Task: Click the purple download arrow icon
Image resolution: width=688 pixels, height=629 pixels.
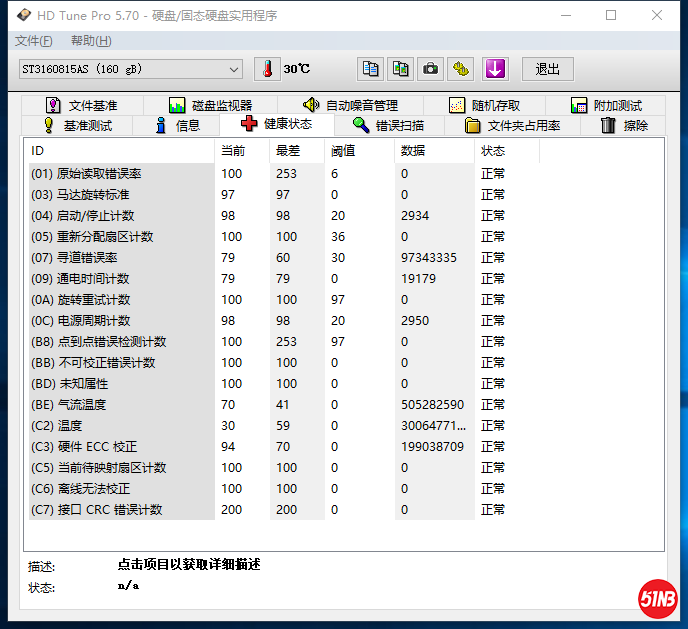Action: 496,69
